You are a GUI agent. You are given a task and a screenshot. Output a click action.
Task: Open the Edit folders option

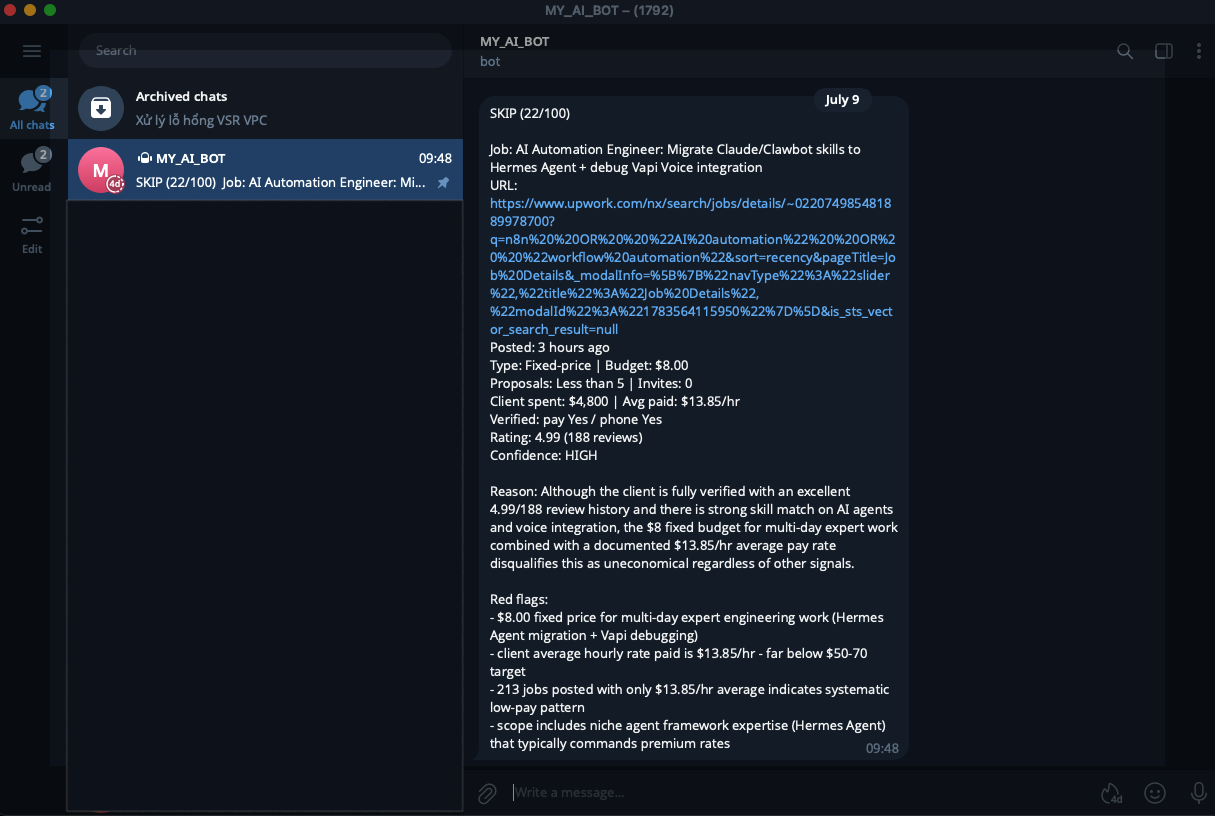pyautogui.click(x=32, y=235)
